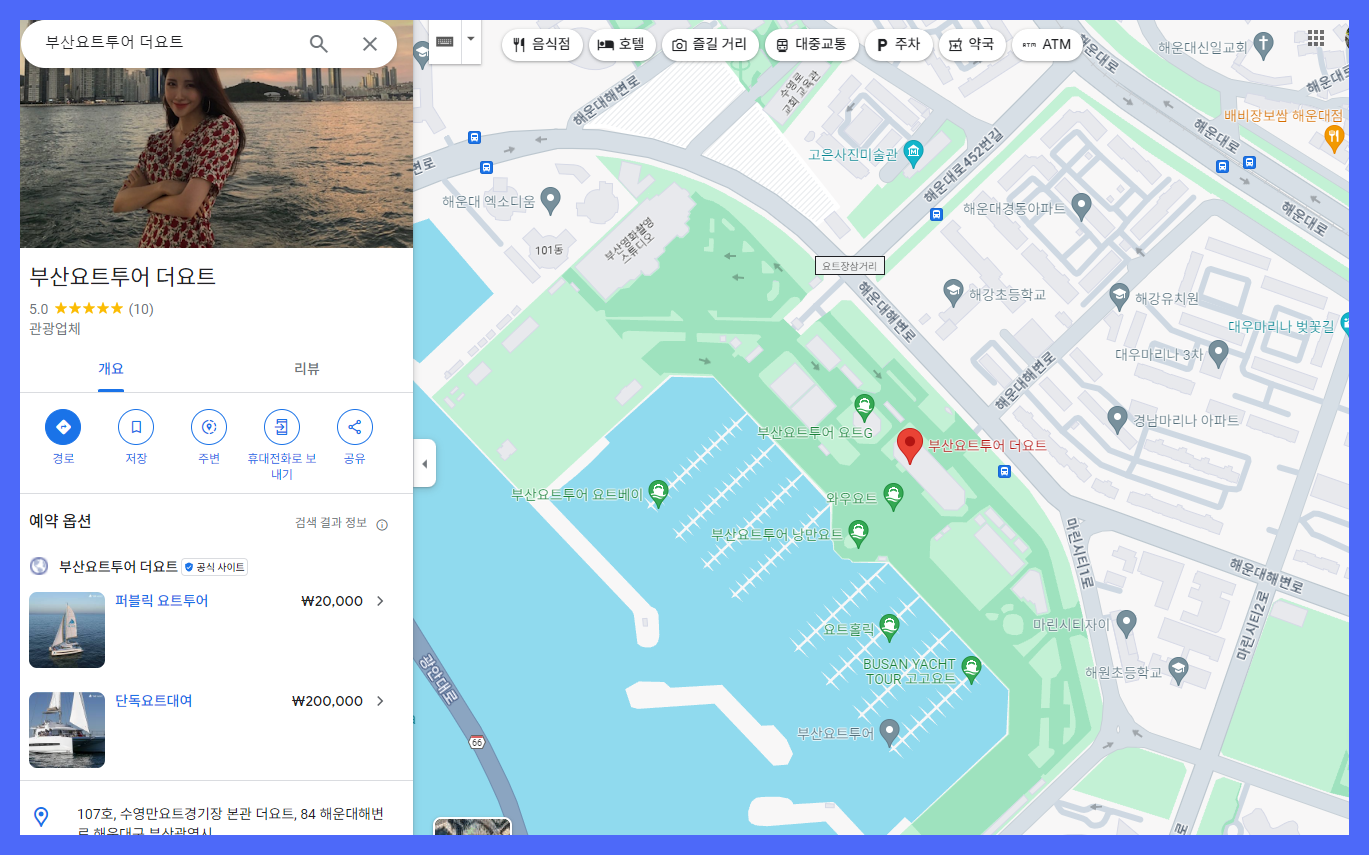Screen dimensions: 1369x855
Task: Click the search field text 부산요트투어 더요트
Action: 114,42
